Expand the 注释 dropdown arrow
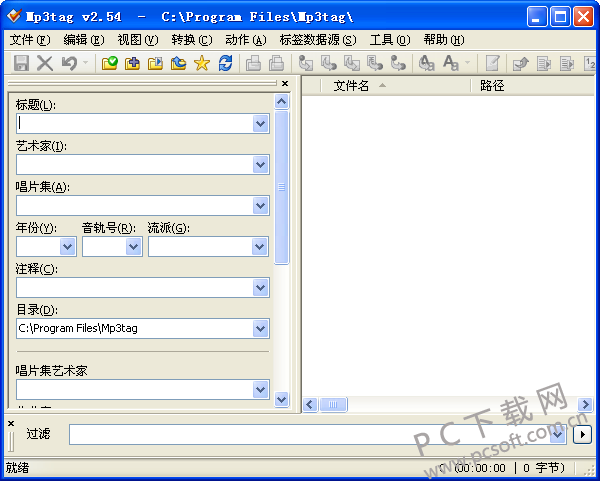 tap(261, 287)
